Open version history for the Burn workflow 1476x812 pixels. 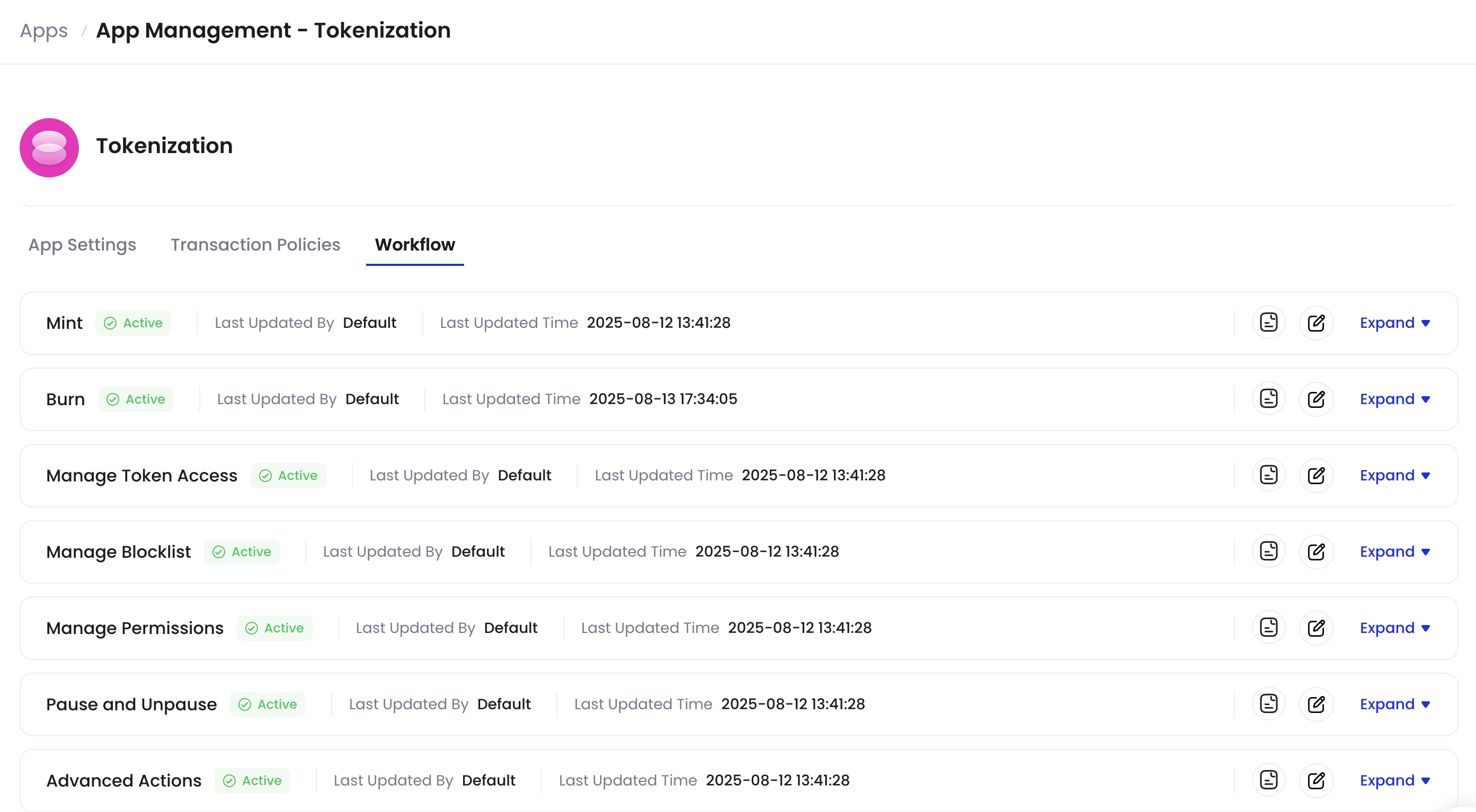pos(1269,399)
